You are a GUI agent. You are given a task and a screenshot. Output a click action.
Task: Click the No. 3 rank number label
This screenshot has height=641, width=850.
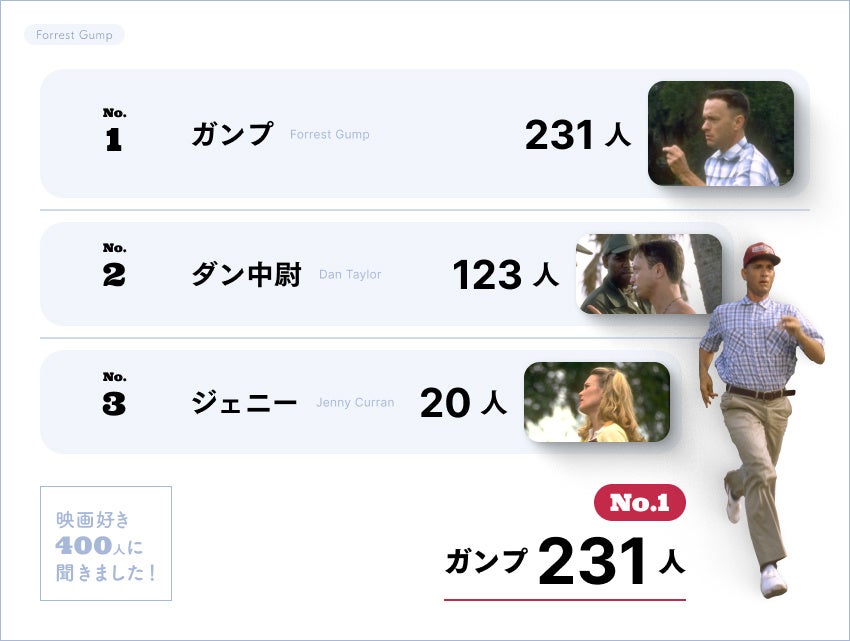click(x=114, y=395)
